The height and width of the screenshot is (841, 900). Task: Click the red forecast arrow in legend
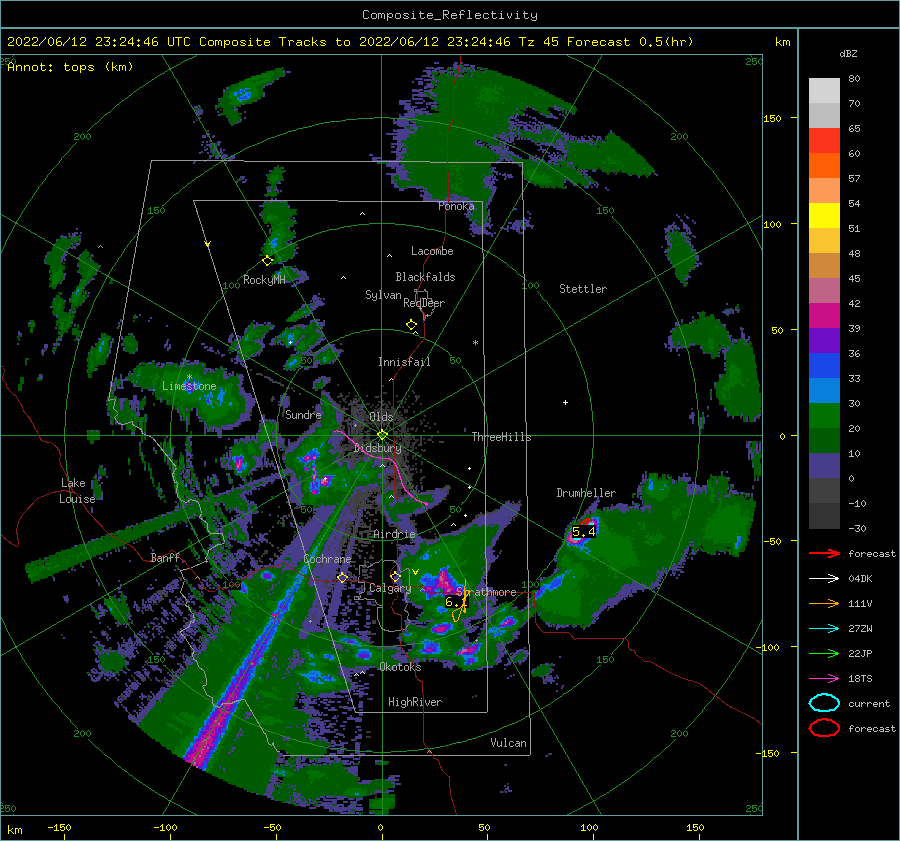pos(824,553)
